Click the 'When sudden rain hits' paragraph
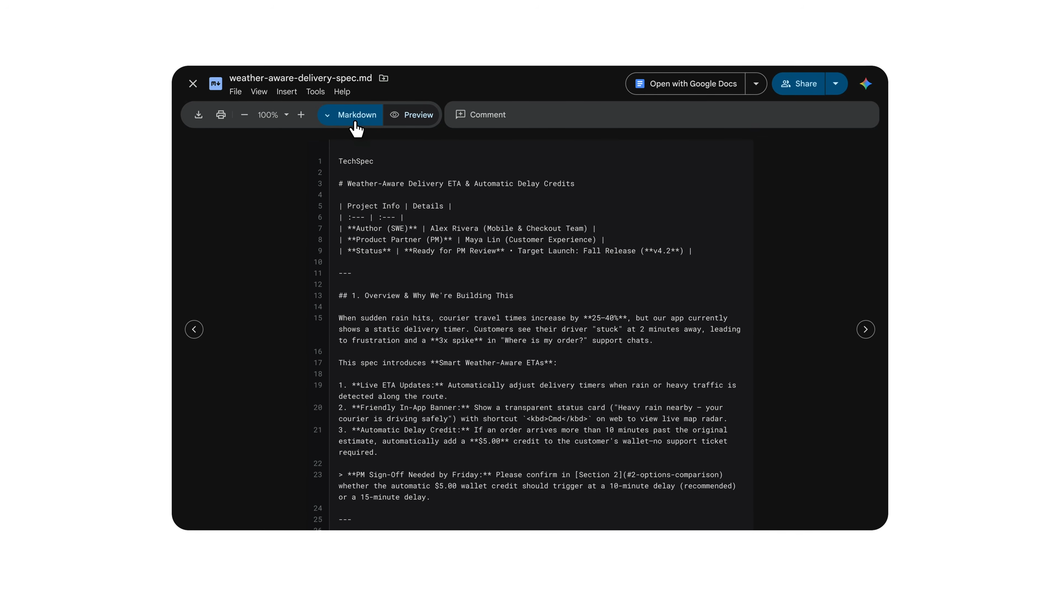The image size is (1060, 596). 539,329
